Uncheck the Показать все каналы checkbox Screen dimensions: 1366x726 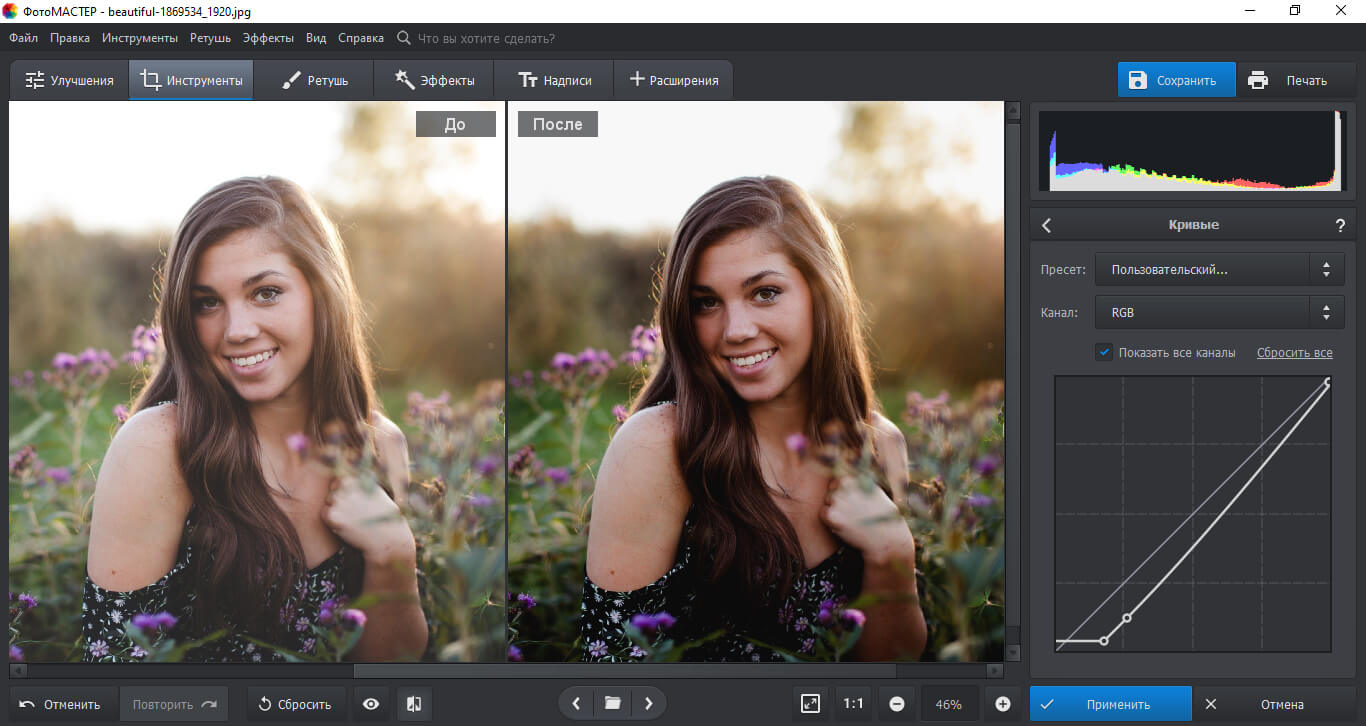pyautogui.click(x=1104, y=352)
